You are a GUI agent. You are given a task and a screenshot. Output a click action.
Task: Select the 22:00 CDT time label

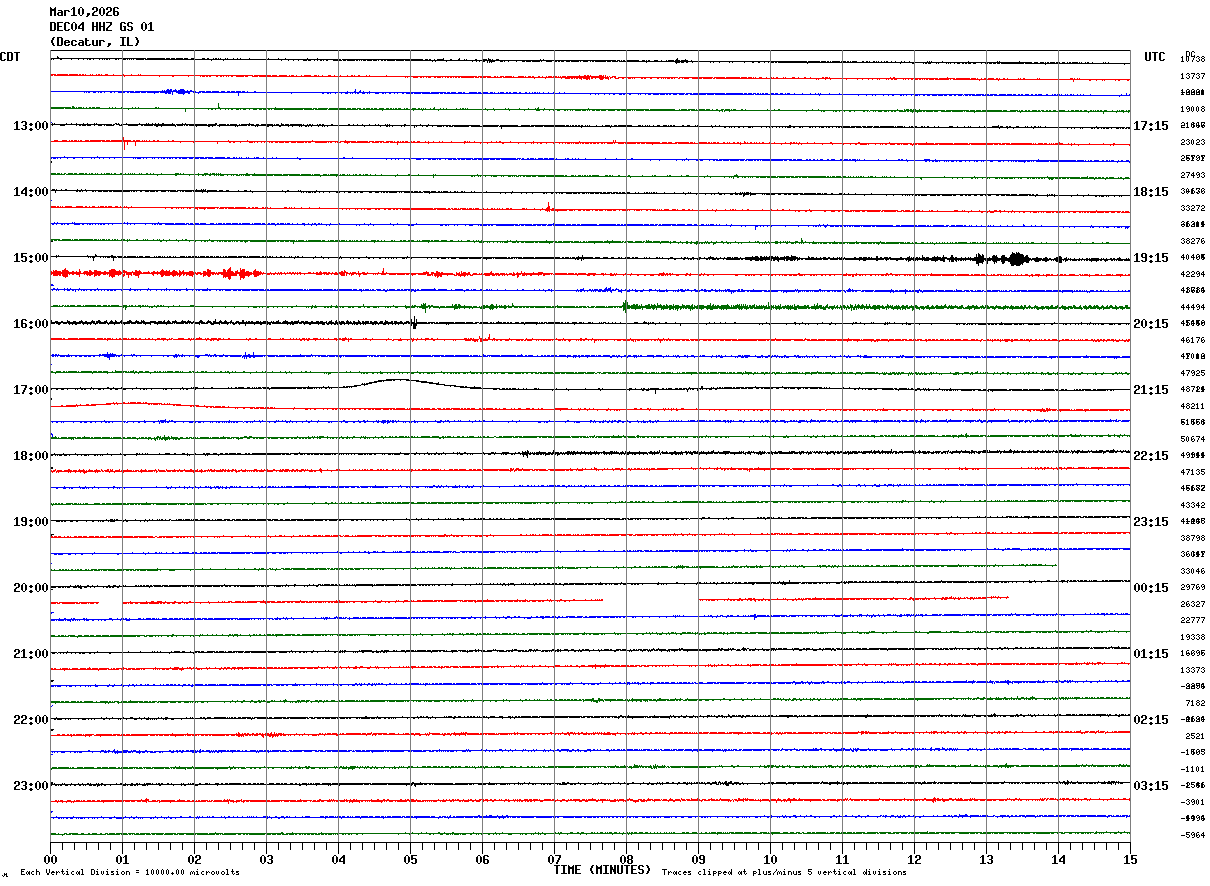30,720
